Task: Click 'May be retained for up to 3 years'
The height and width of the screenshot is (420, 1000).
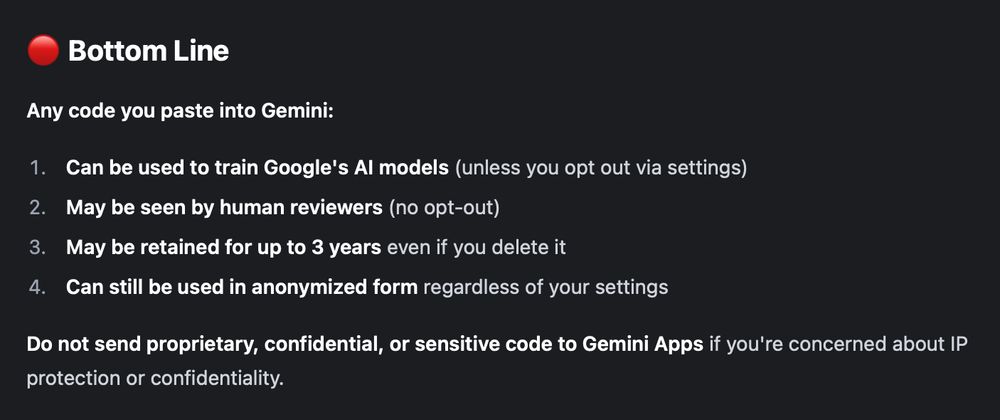Action: [223, 247]
